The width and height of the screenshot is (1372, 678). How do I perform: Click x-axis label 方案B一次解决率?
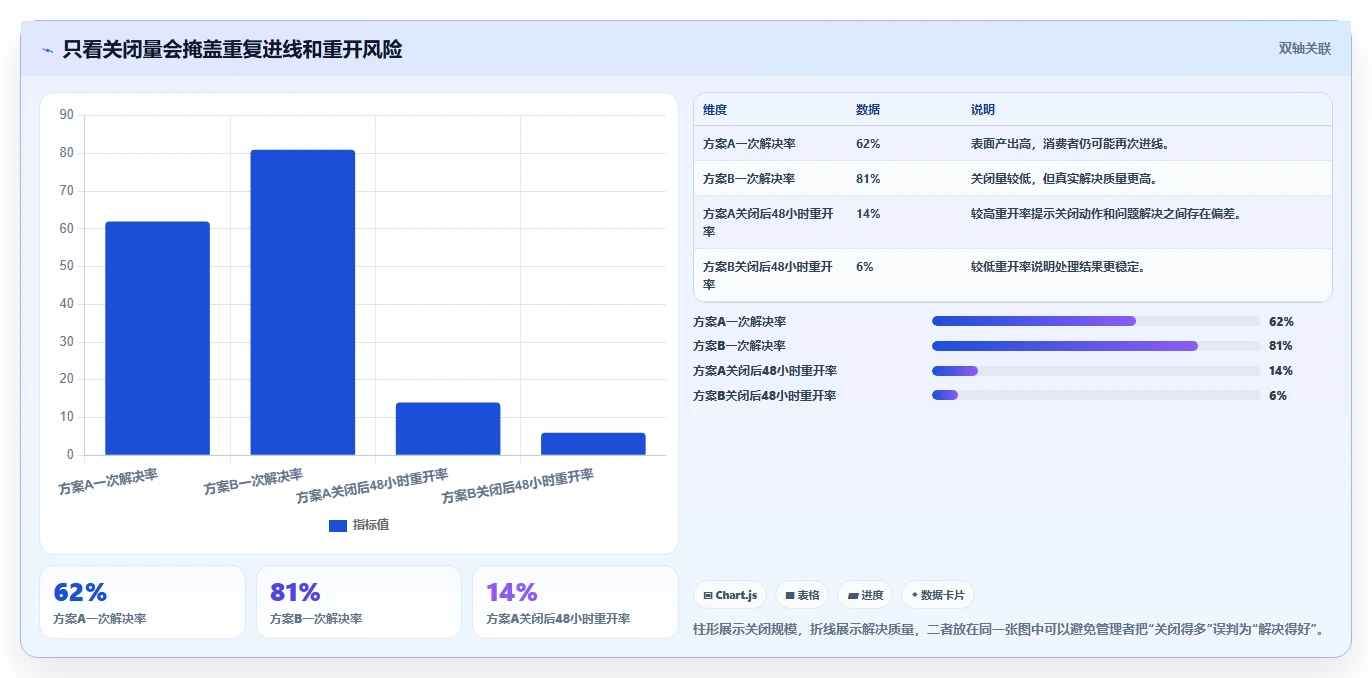click(254, 481)
